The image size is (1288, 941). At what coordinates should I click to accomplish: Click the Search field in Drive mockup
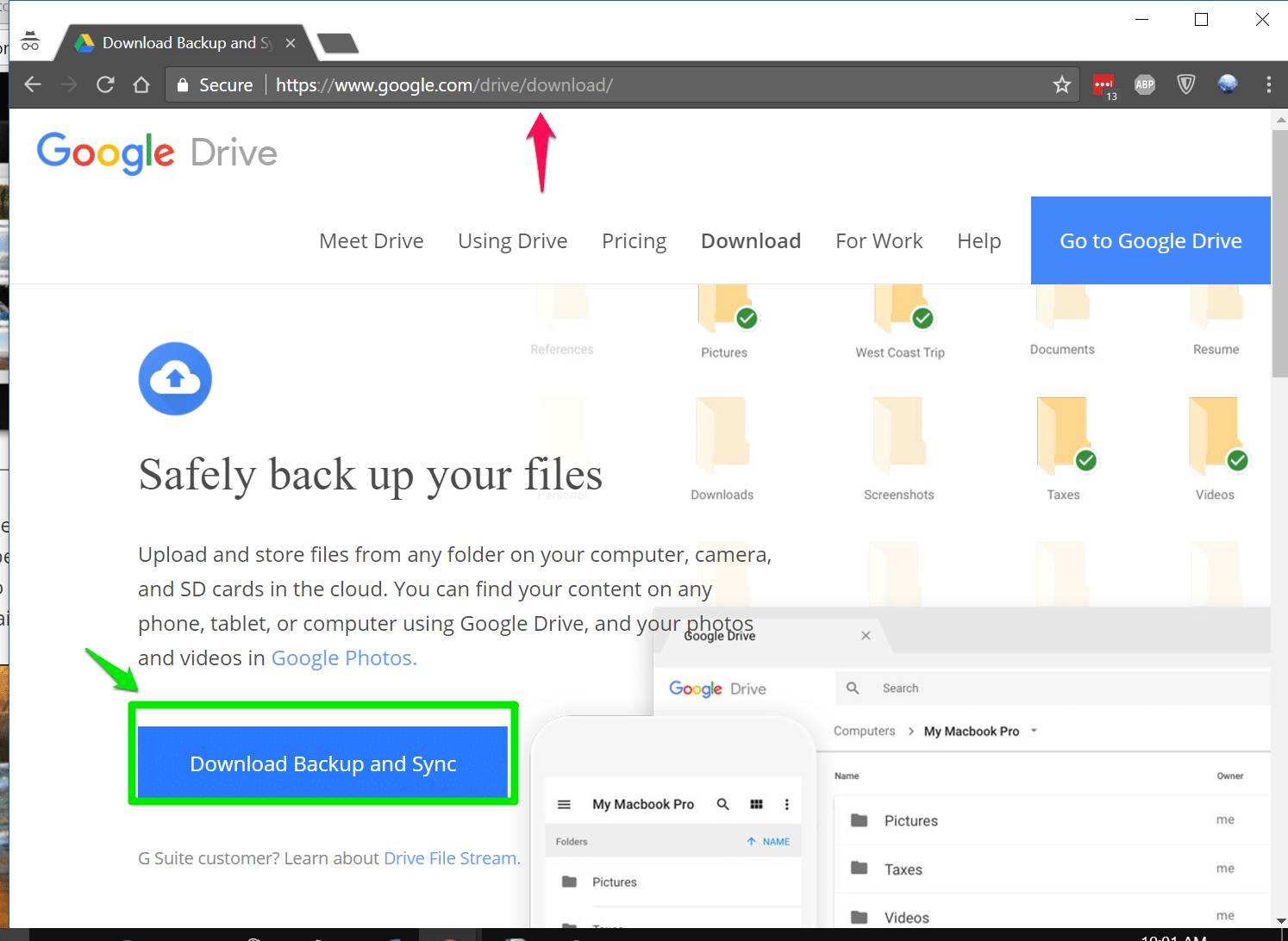1053,688
